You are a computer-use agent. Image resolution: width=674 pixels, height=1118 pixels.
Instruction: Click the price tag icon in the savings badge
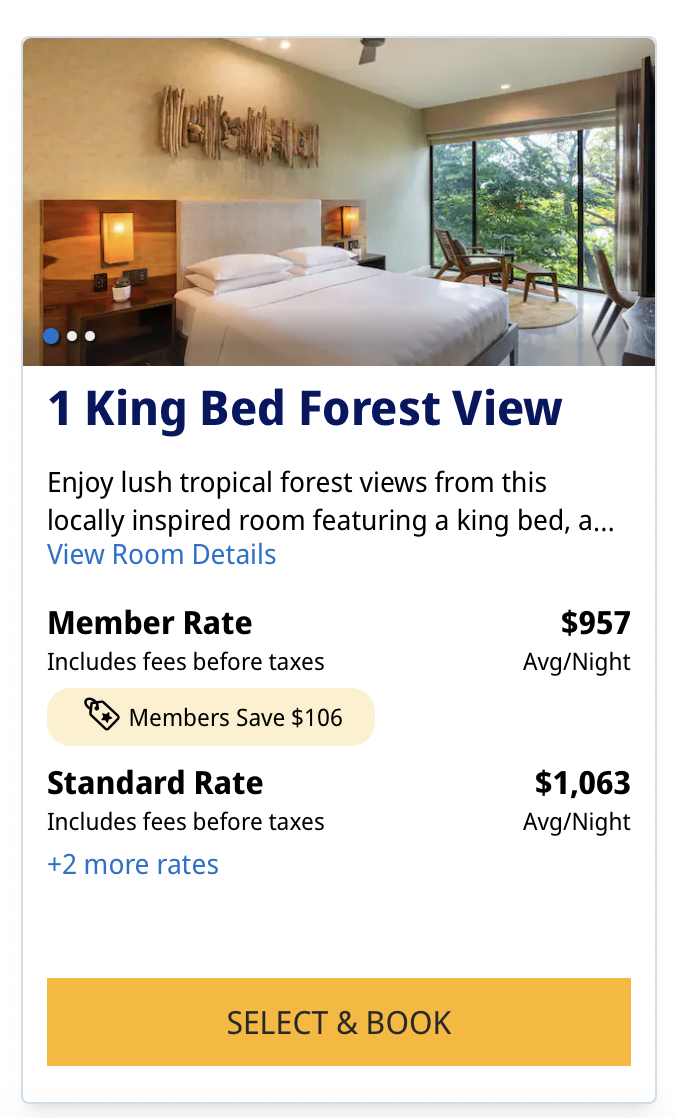102,716
